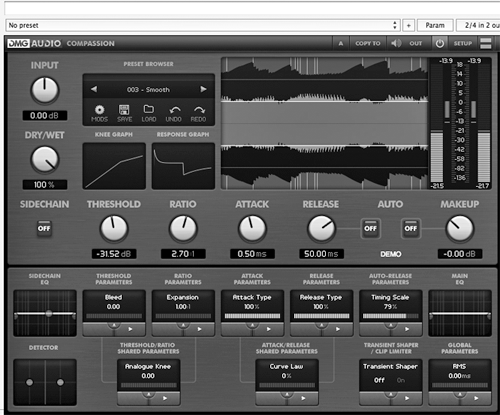Screen dimensions: 500x415
Task: Click the Ratio knob
Action: tap(183, 229)
